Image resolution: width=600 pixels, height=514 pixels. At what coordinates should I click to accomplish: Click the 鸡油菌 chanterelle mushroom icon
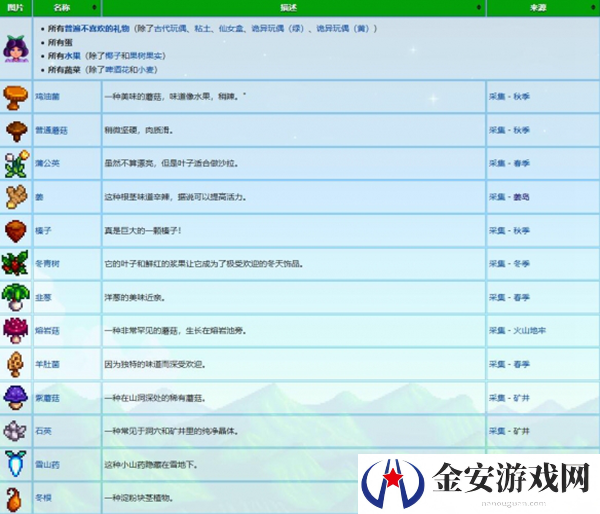pyautogui.click(x=15, y=98)
